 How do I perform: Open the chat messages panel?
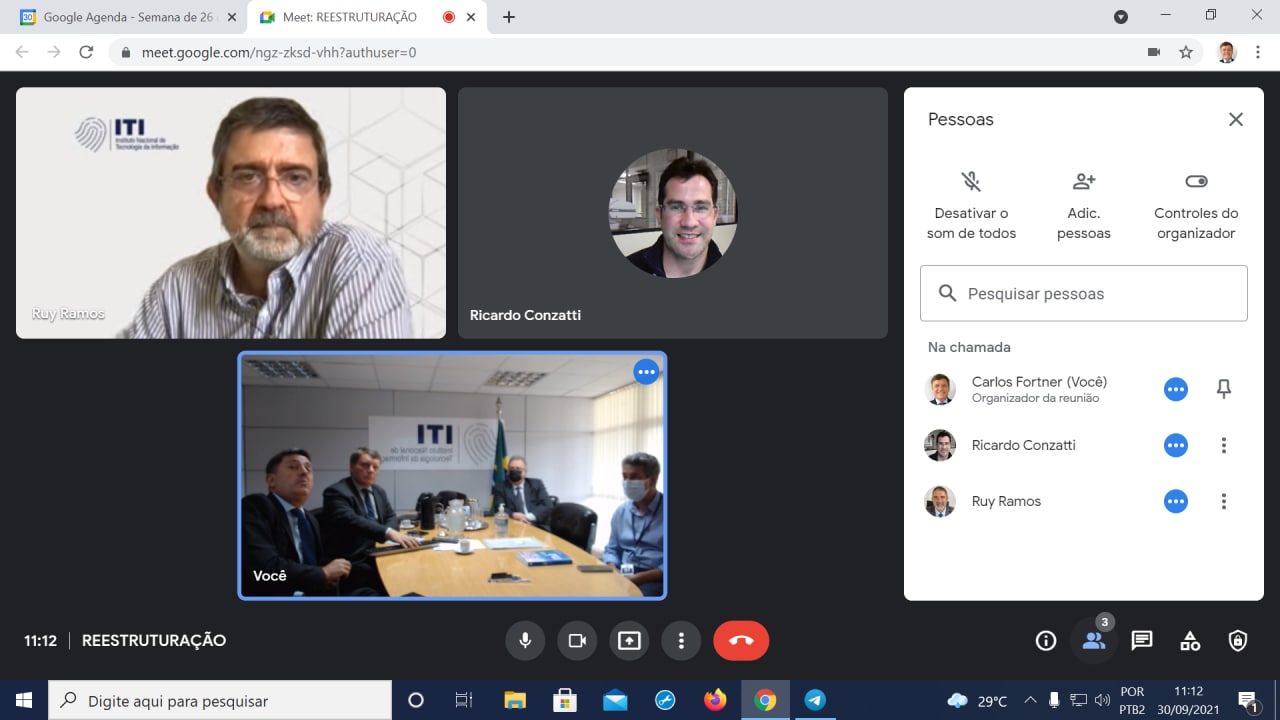click(1142, 641)
